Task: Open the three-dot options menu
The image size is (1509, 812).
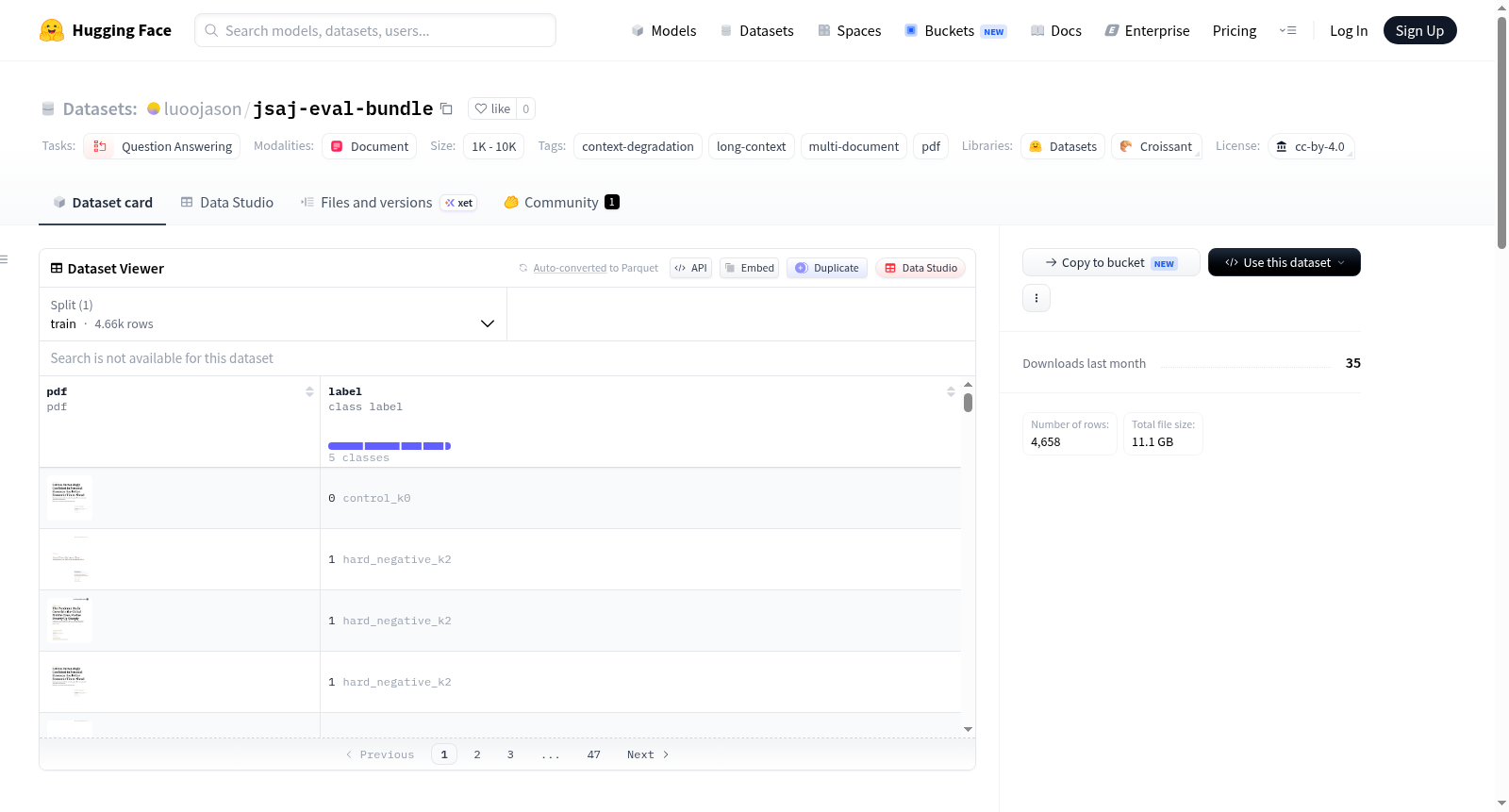Action: pos(1036,298)
